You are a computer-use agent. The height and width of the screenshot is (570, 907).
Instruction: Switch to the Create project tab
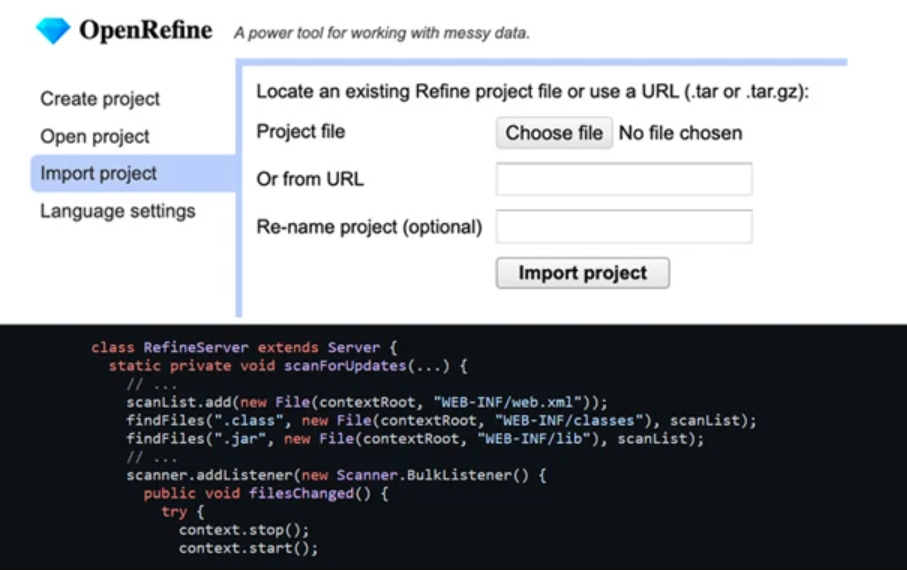point(100,99)
